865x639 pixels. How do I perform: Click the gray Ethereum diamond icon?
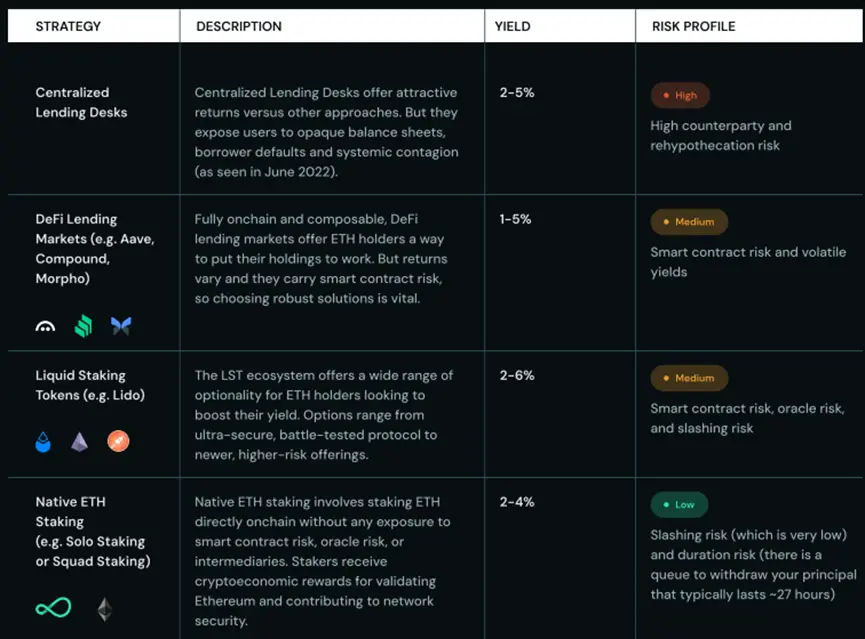click(x=104, y=609)
